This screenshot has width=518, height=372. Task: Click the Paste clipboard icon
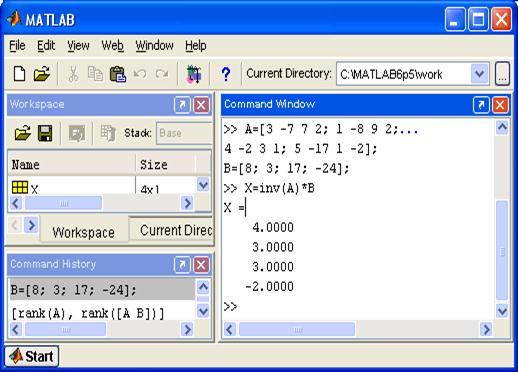pyautogui.click(x=118, y=74)
